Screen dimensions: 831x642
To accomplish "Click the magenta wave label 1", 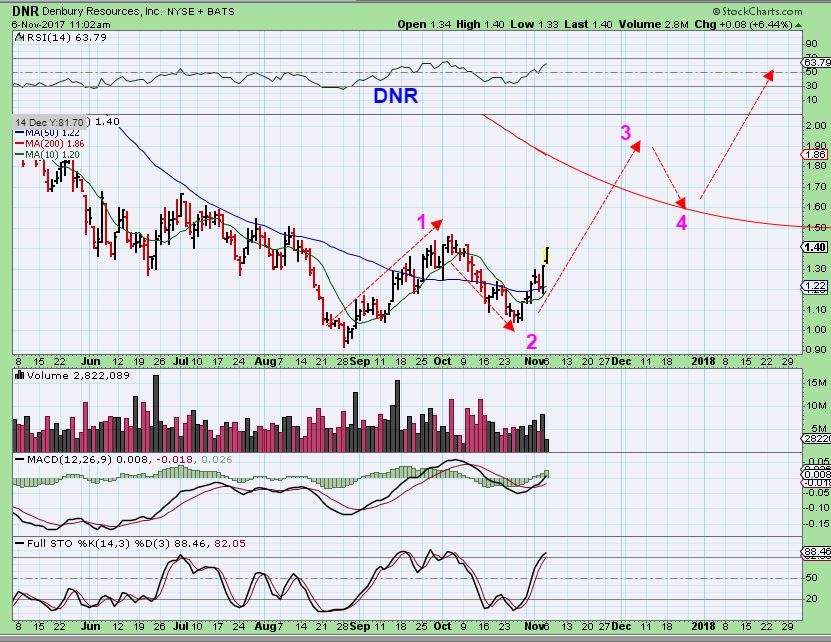I will (x=422, y=221).
